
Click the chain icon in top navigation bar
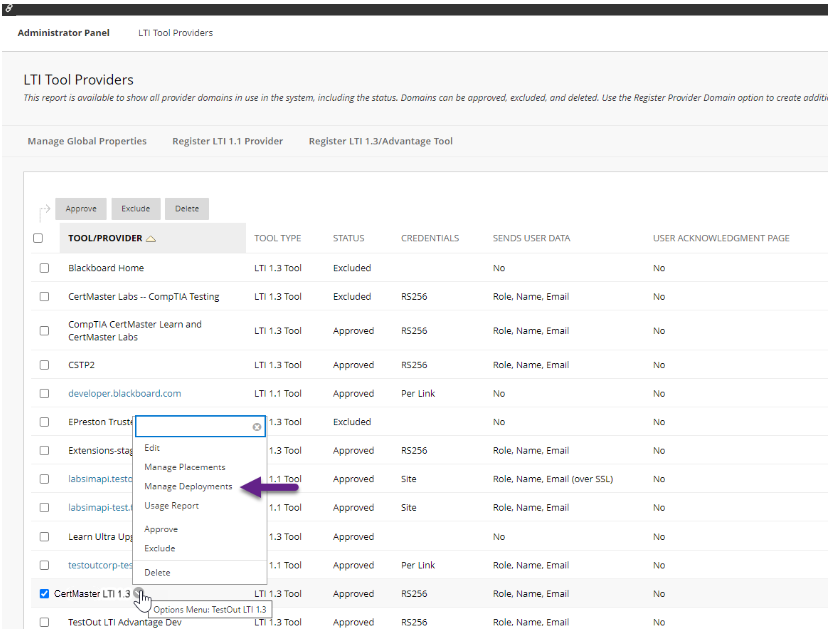pos(11,10)
